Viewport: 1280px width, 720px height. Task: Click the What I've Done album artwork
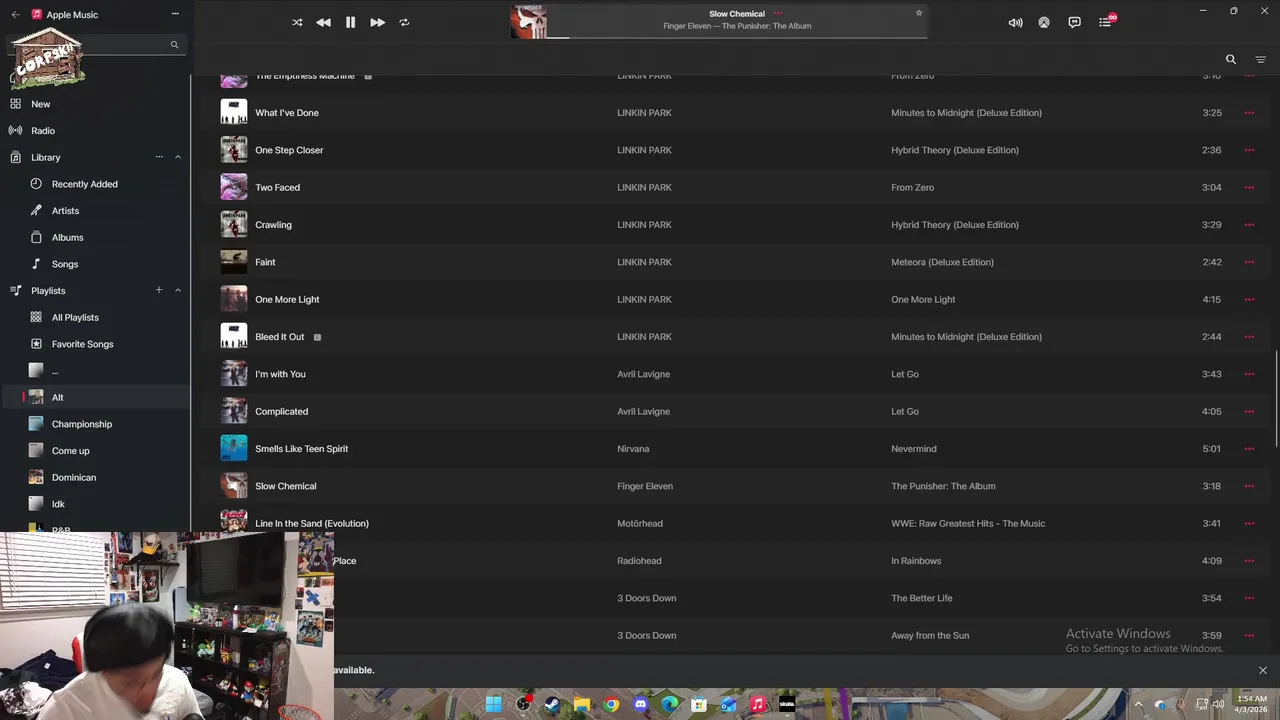click(234, 113)
